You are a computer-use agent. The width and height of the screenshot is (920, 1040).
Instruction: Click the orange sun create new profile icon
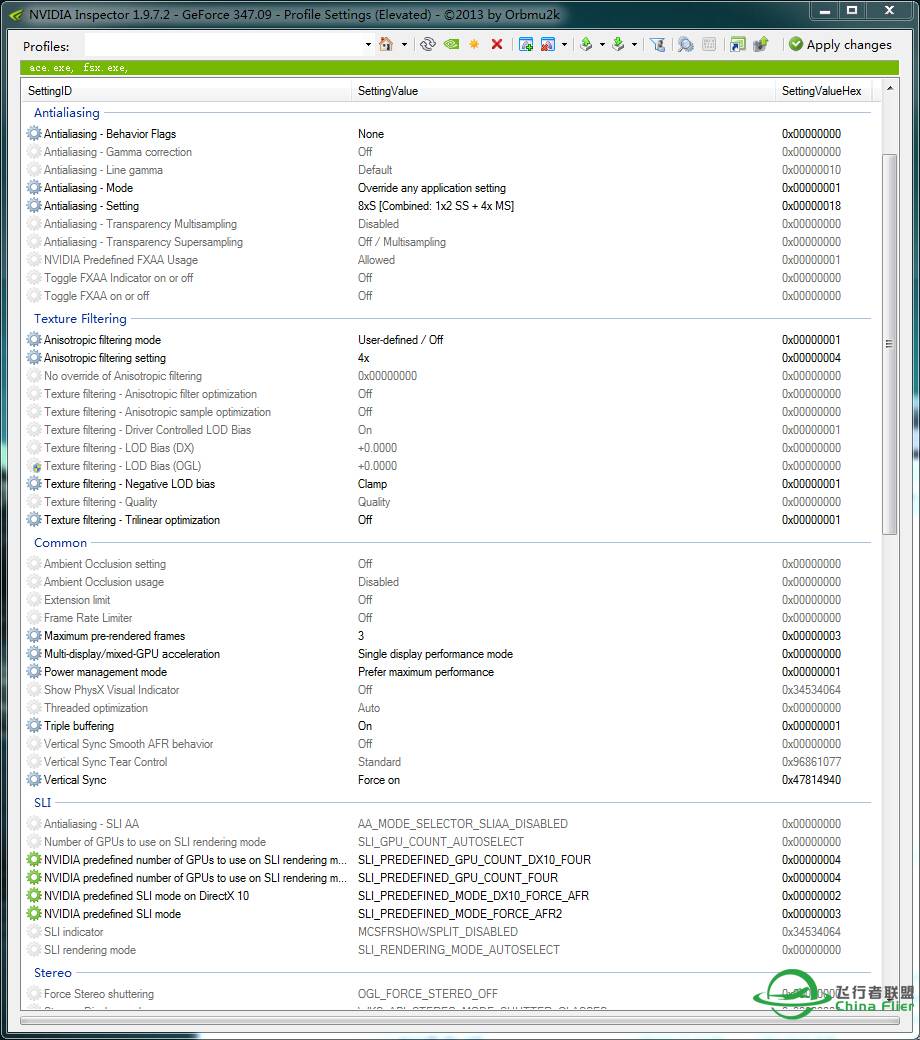point(474,44)
